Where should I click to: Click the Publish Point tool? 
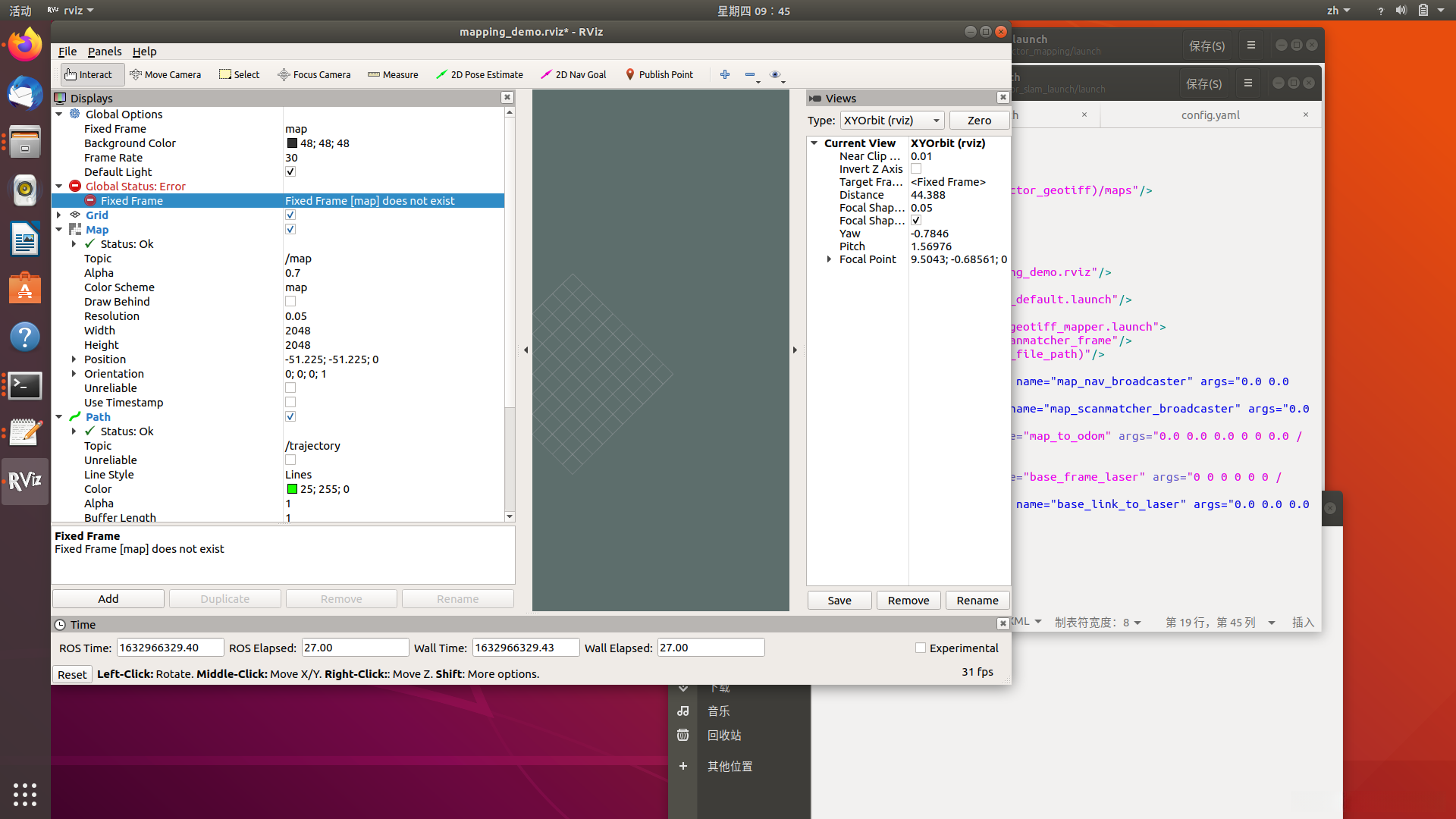[x=659, y=74]
